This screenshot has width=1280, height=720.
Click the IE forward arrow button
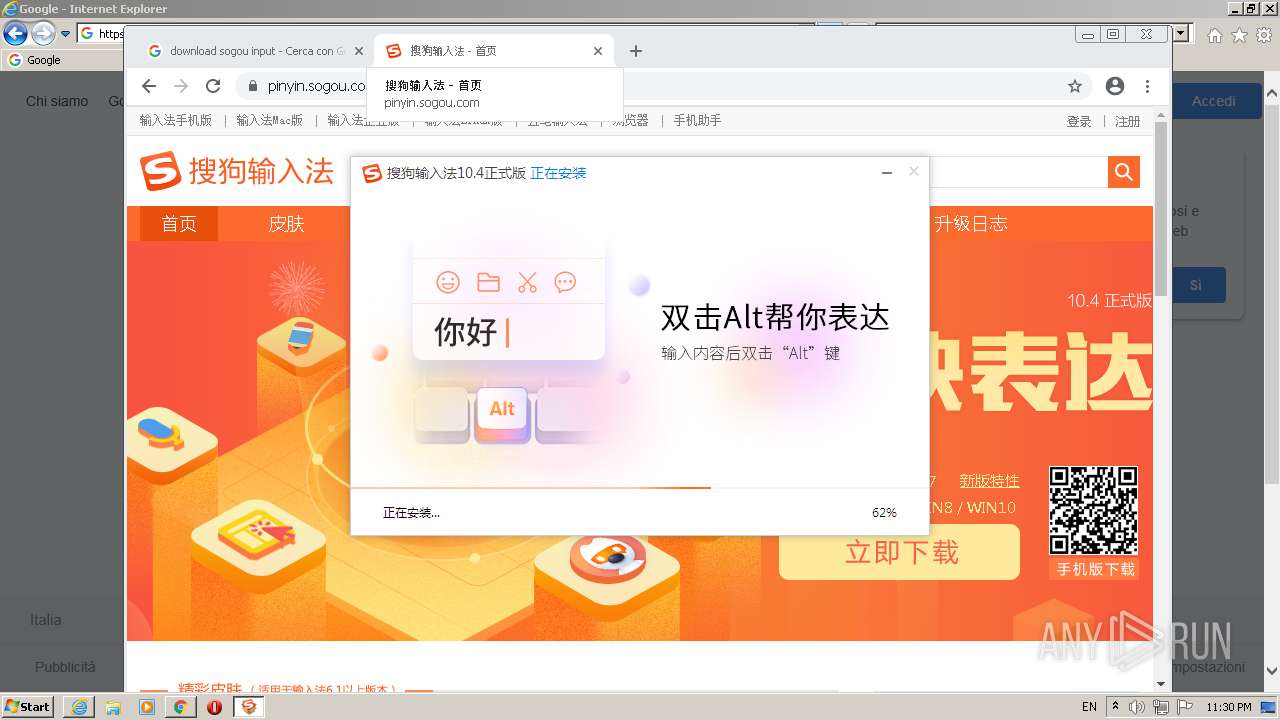click(43, 33)
